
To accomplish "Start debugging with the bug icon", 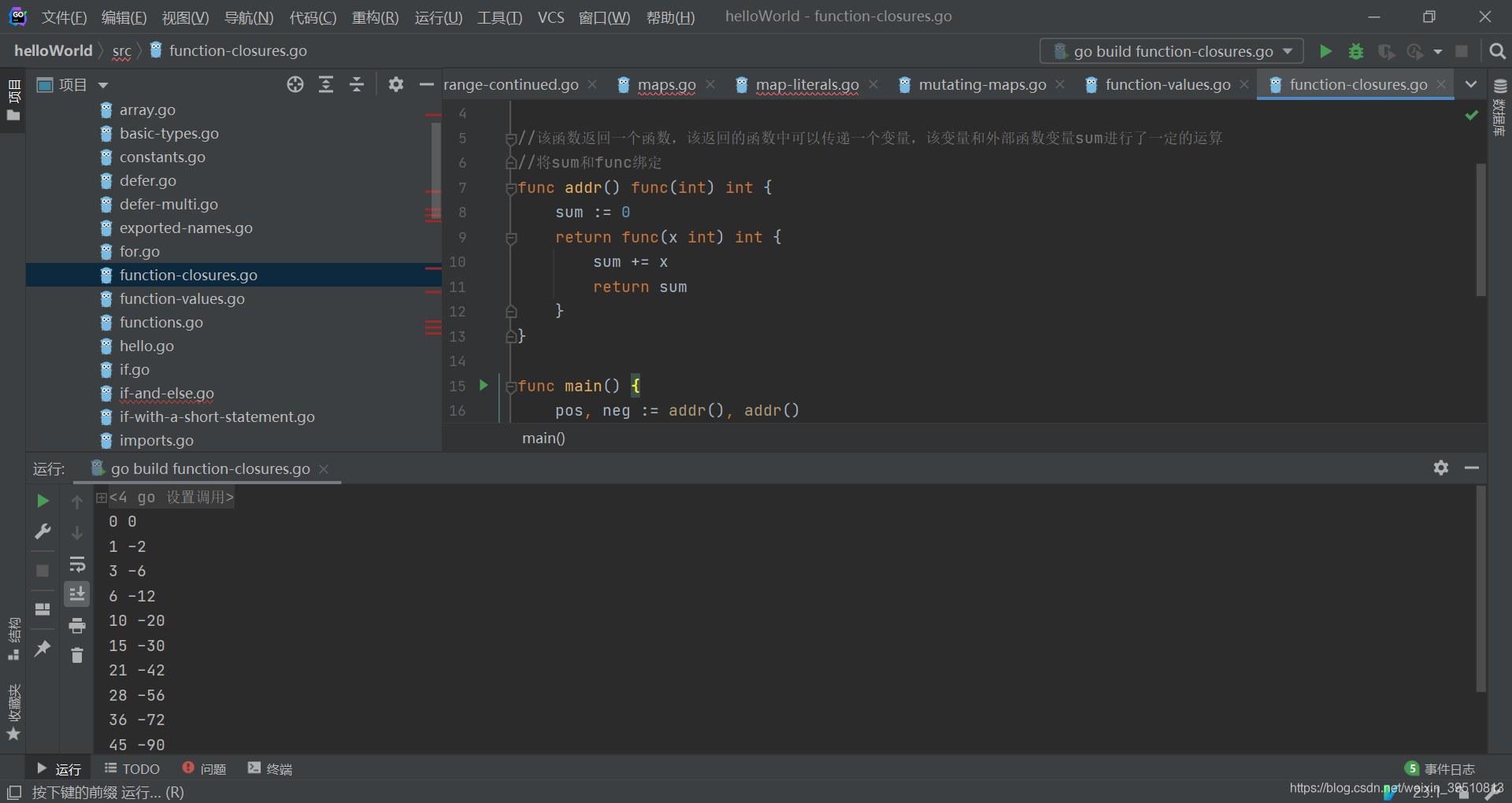I will tap(1356, 51).
